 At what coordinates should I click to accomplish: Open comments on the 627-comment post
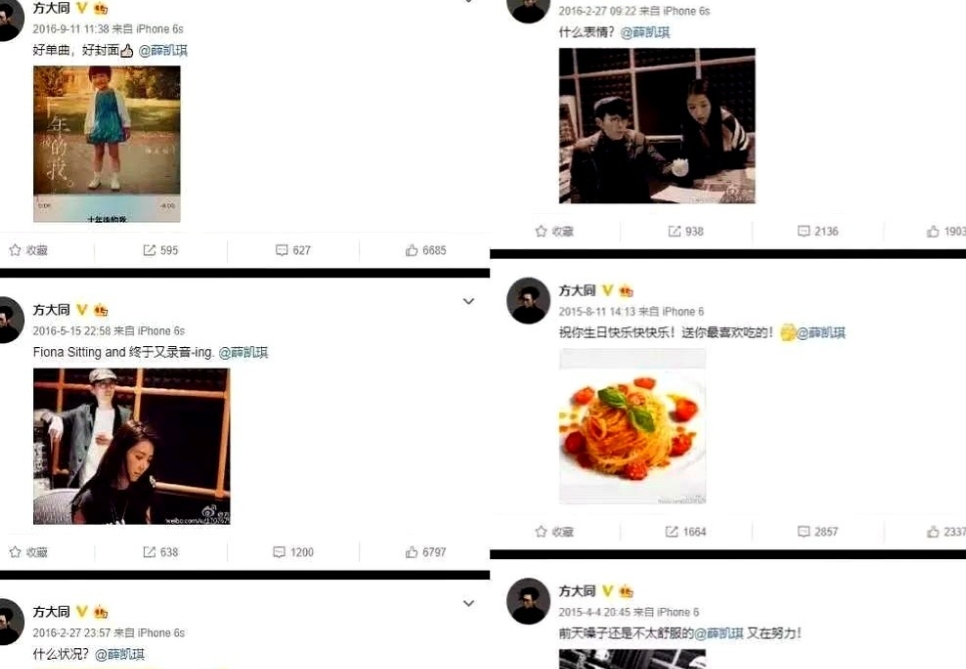293,250
